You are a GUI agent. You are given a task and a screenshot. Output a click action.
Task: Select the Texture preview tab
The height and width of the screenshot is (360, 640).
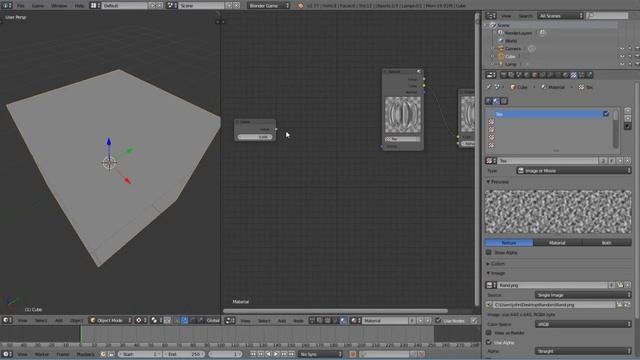(x=509, y=243)
